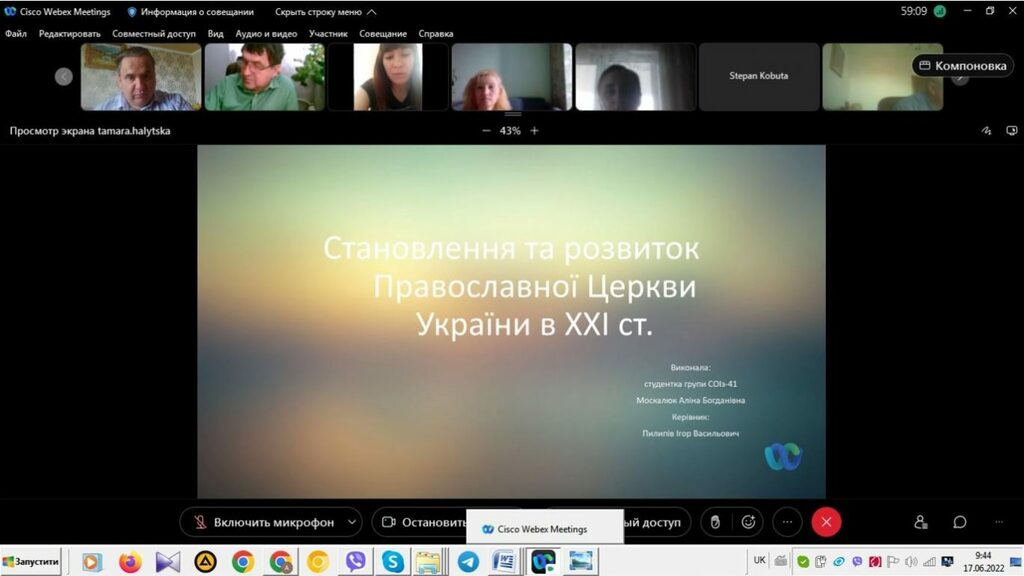
Task: Click the Запустити start button
Action: coord(31,562)
